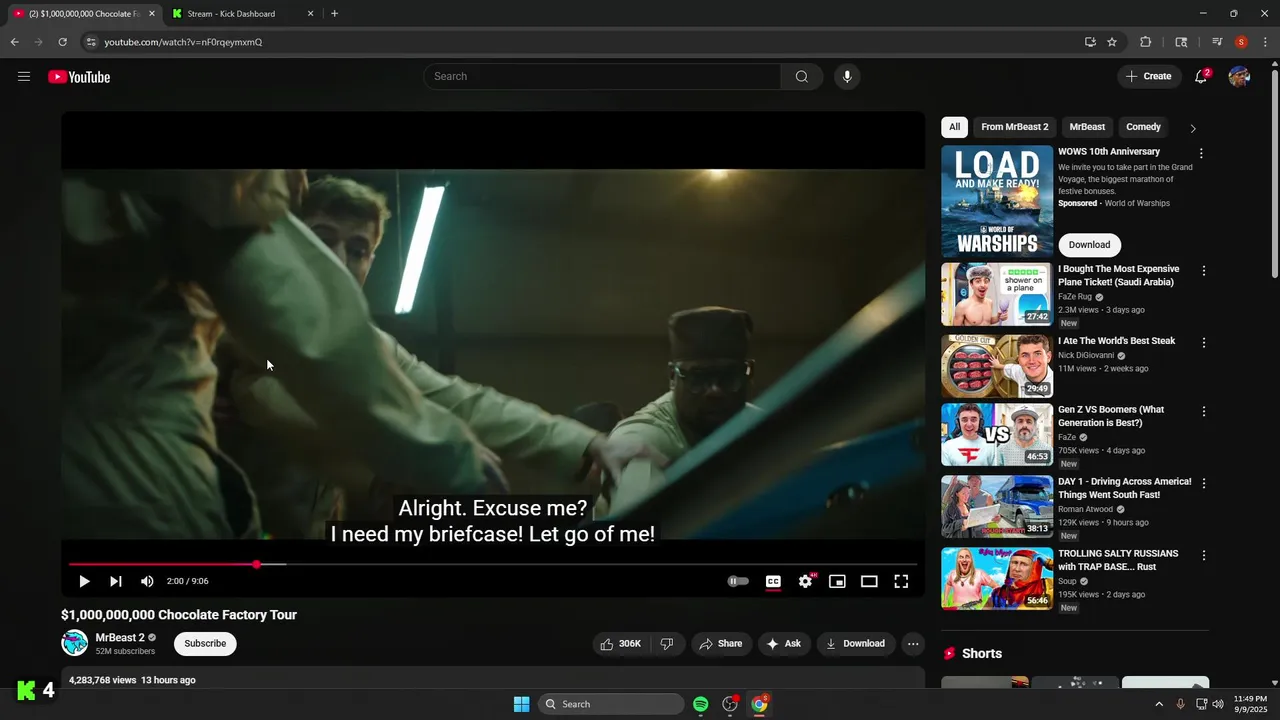1280x720 pixels.
Task: Skip to the next video
Action: click(x=116, y=581)
